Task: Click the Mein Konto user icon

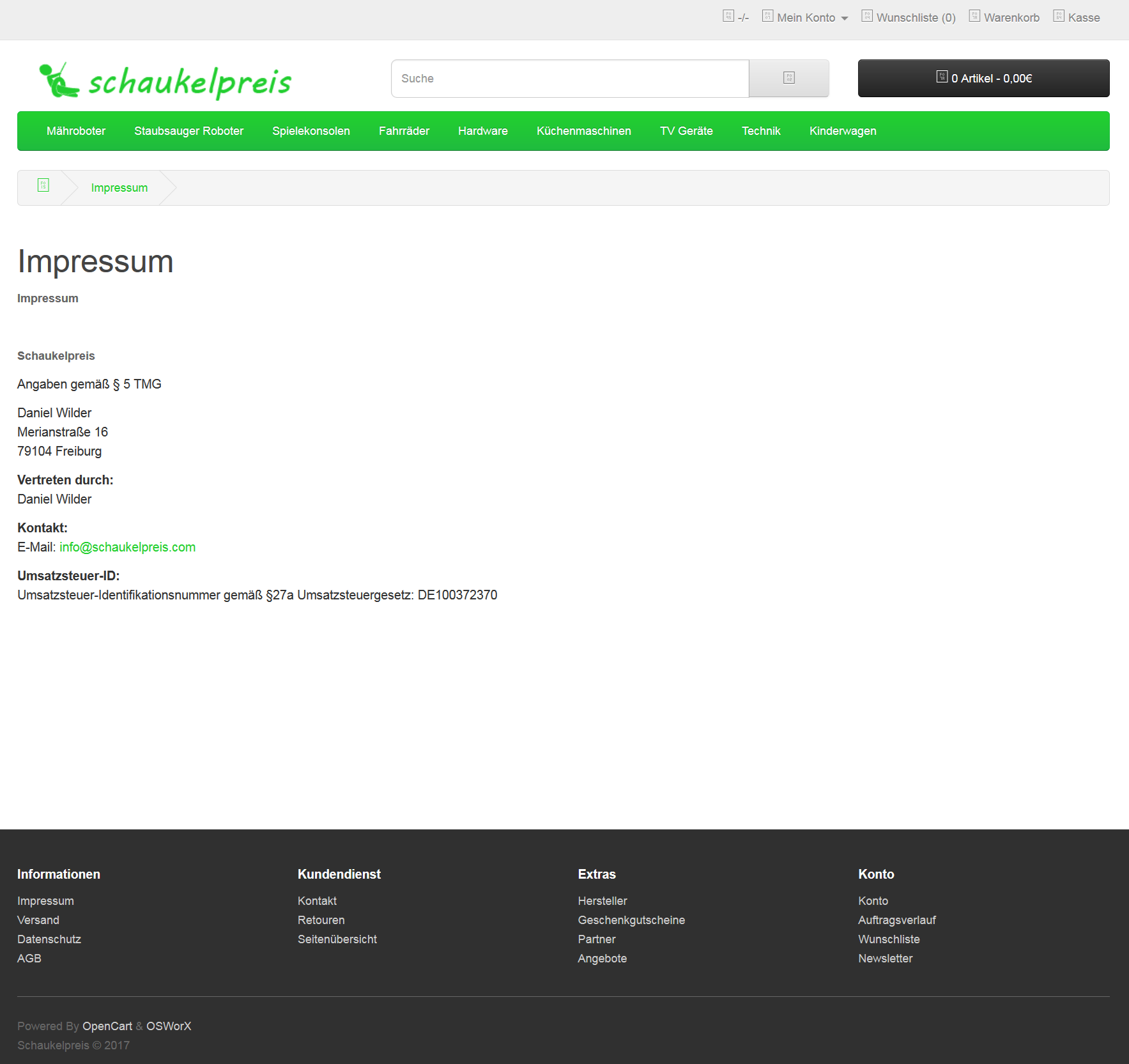Action: click(768, 17)
